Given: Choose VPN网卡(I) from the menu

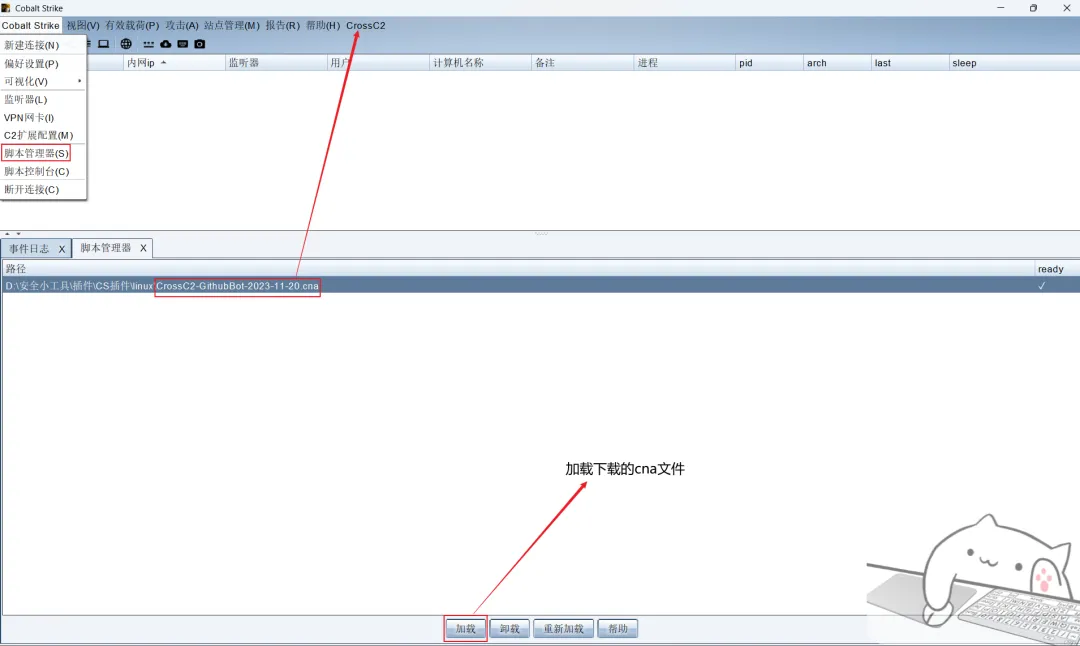Looking at the screenshot, I should point(43,118).
